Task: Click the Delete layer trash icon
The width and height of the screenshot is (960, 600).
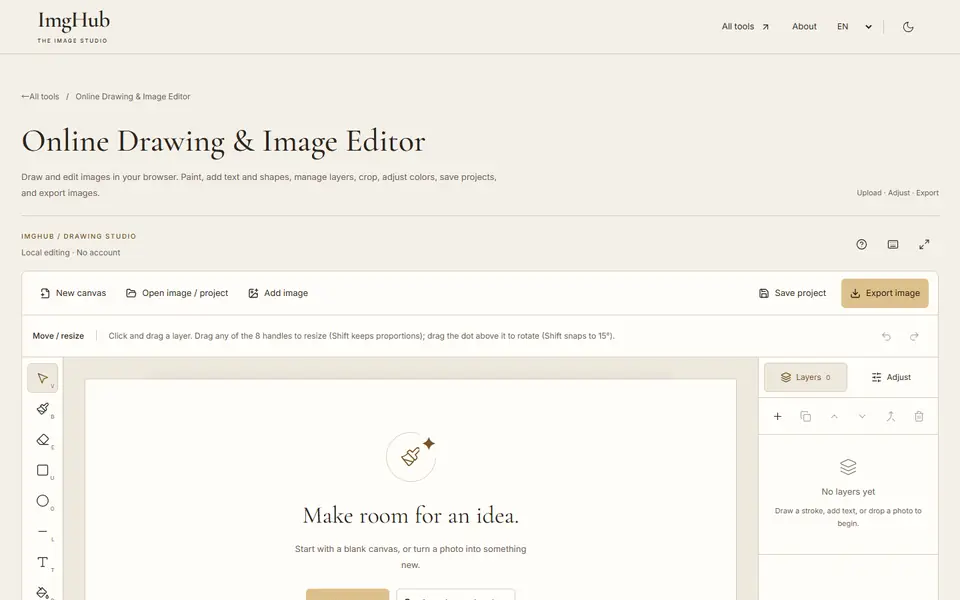Action: pyautogui.click(x=919, y=416)
